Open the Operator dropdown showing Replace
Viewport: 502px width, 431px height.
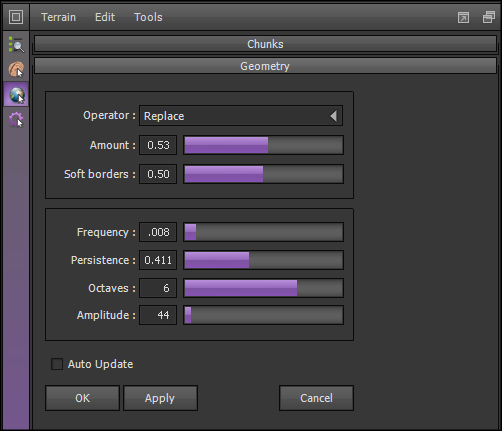click(241, 116)
